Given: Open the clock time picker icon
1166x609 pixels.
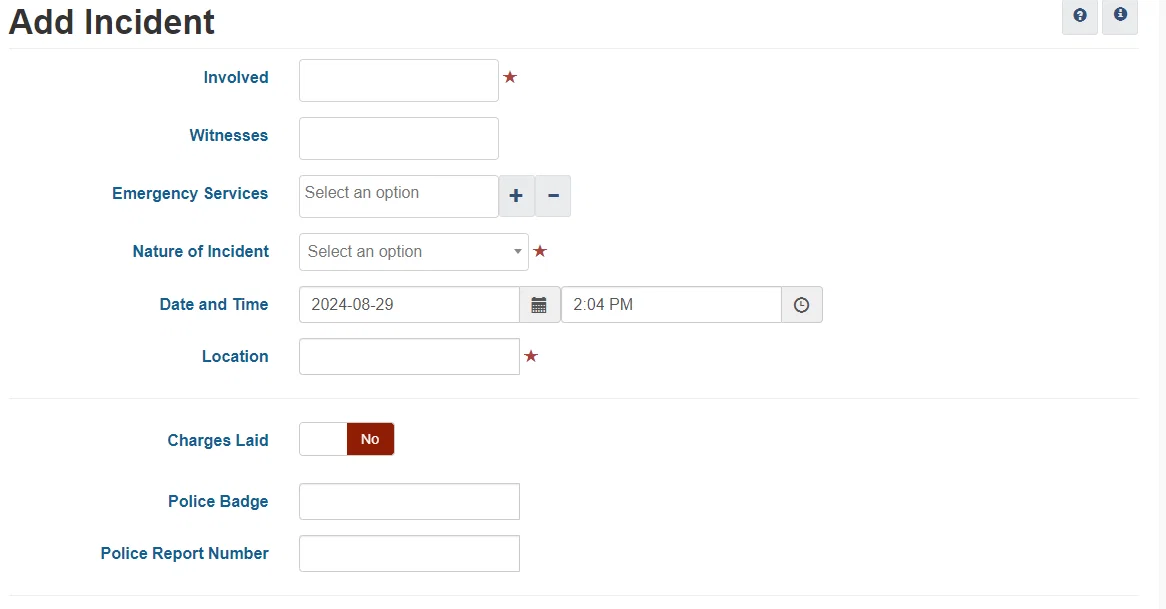Looking at the screenshot, I should pos(801,305).
